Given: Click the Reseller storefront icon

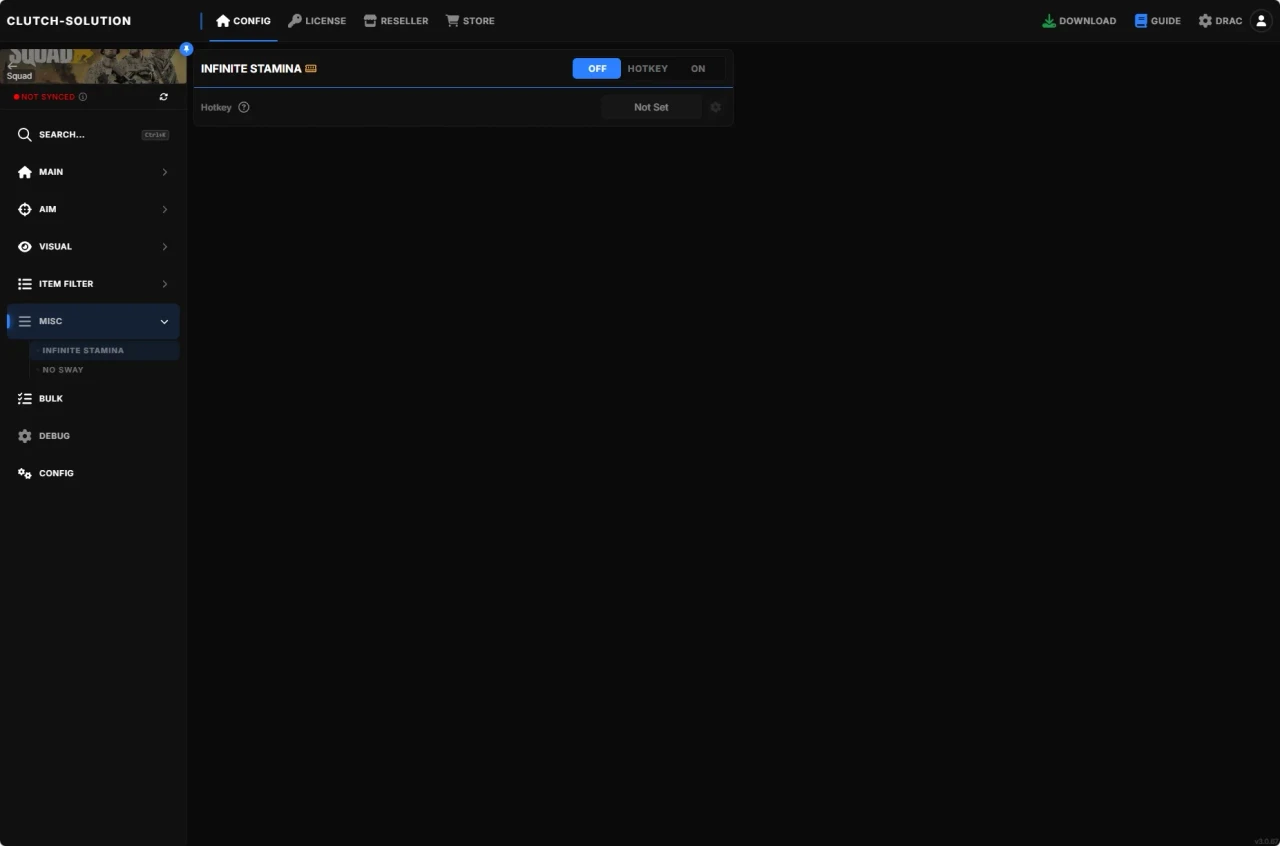Looking at the screenshot, I should point(370,21).
